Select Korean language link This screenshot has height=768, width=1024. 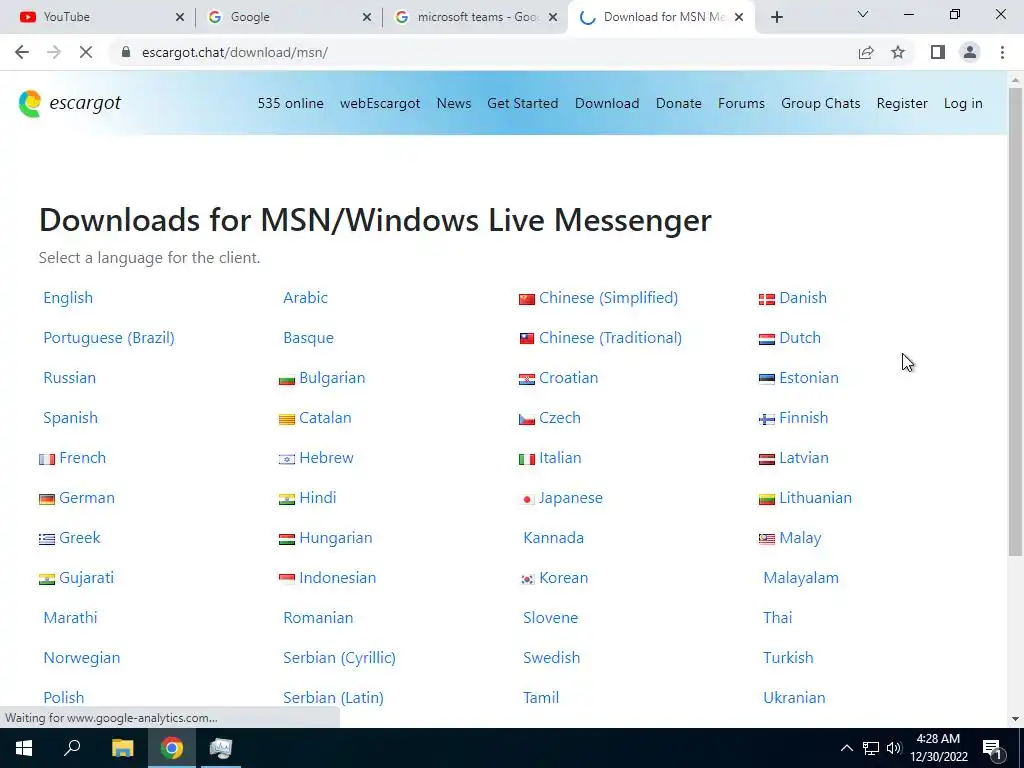coord(564,578)
